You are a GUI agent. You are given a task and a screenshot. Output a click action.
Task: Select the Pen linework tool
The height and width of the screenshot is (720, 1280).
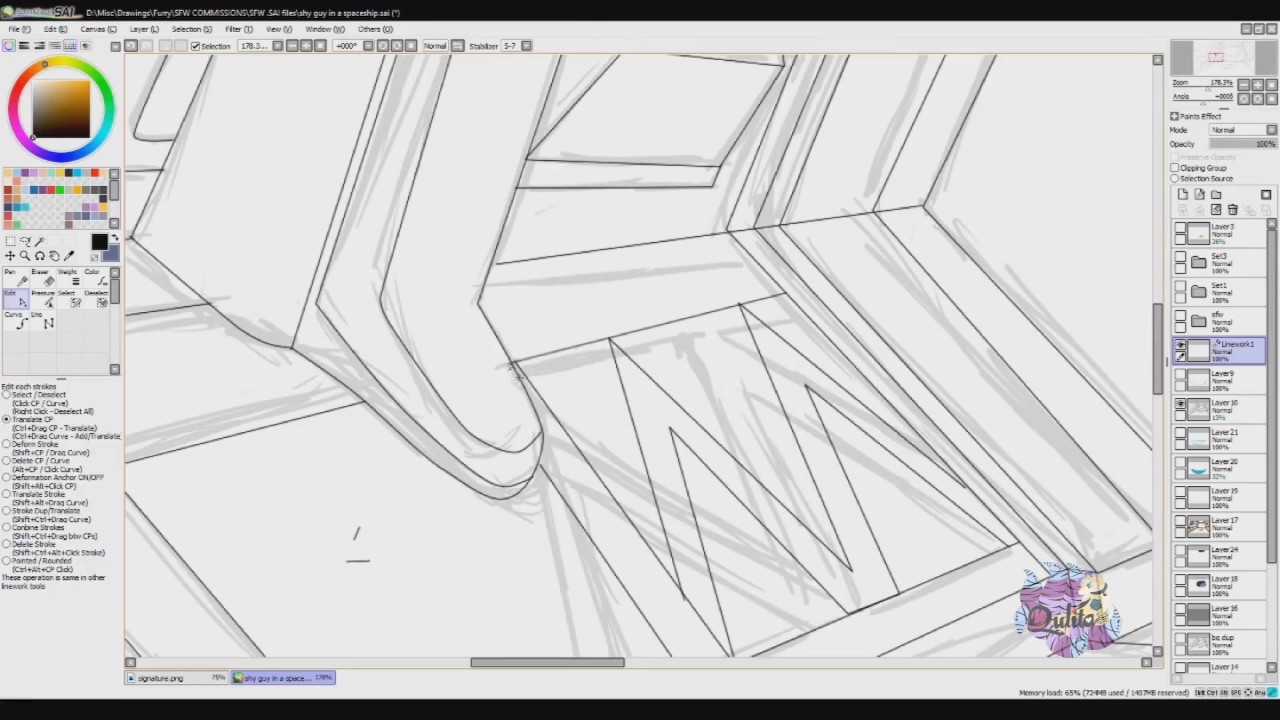click(x=15, y=278)
